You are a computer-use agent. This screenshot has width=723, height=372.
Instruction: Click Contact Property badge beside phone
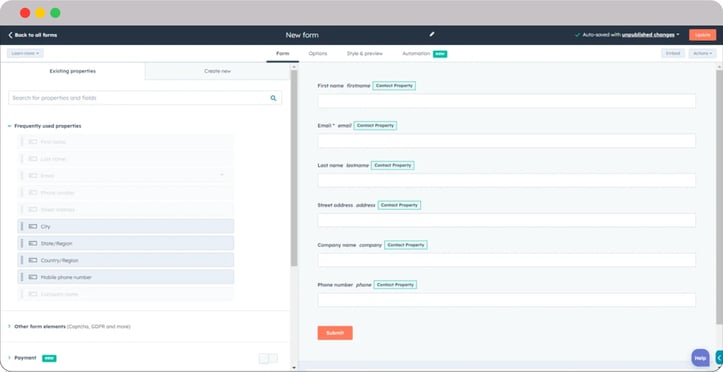pyautogui.click(x=395, y=285)
